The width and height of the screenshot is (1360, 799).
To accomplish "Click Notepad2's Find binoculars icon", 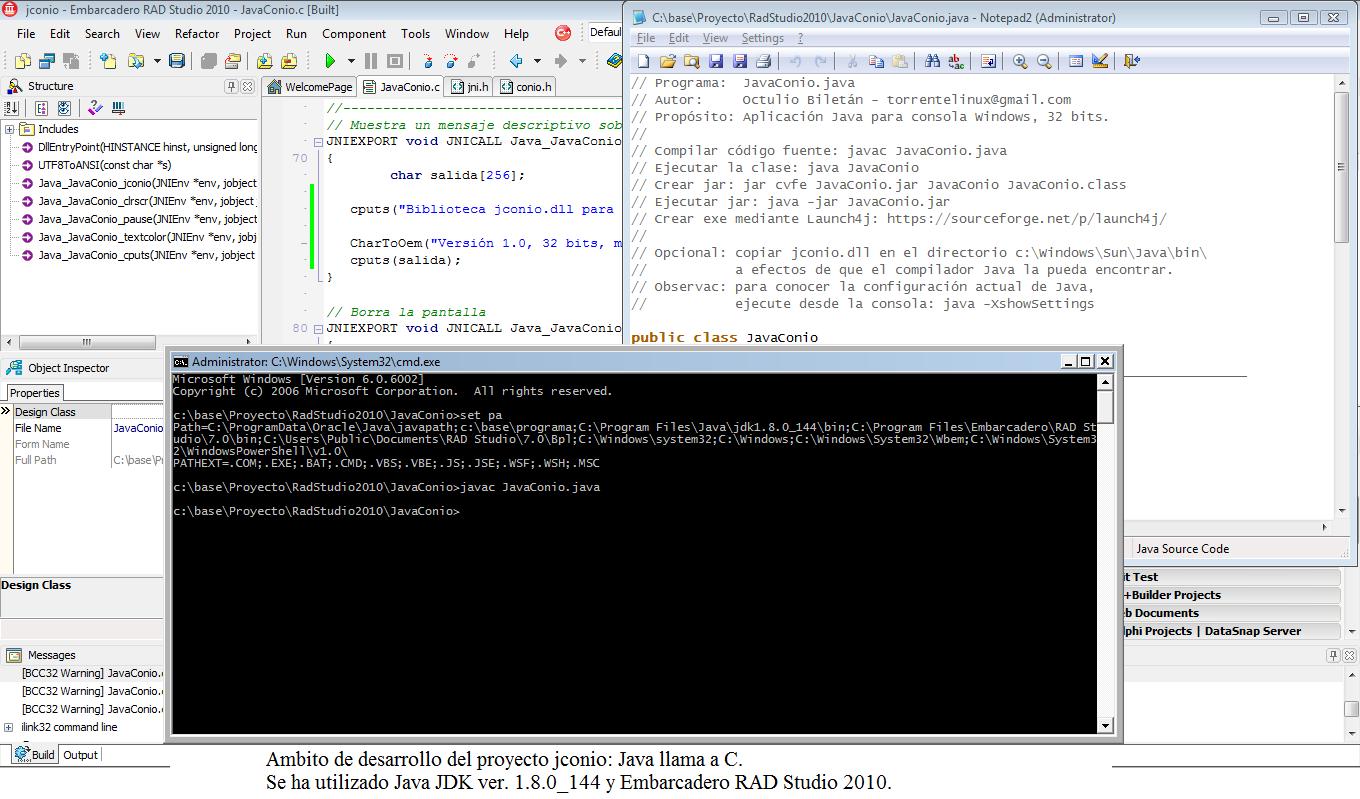I will tap(932, 61).
